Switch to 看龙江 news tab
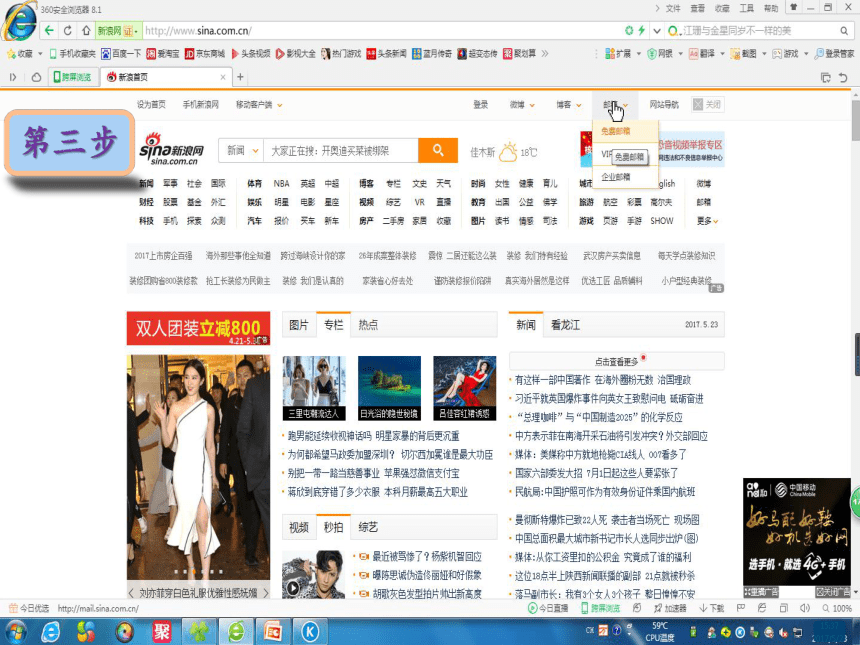This screenshot has height=645, width=860. (x=565, y=325)
